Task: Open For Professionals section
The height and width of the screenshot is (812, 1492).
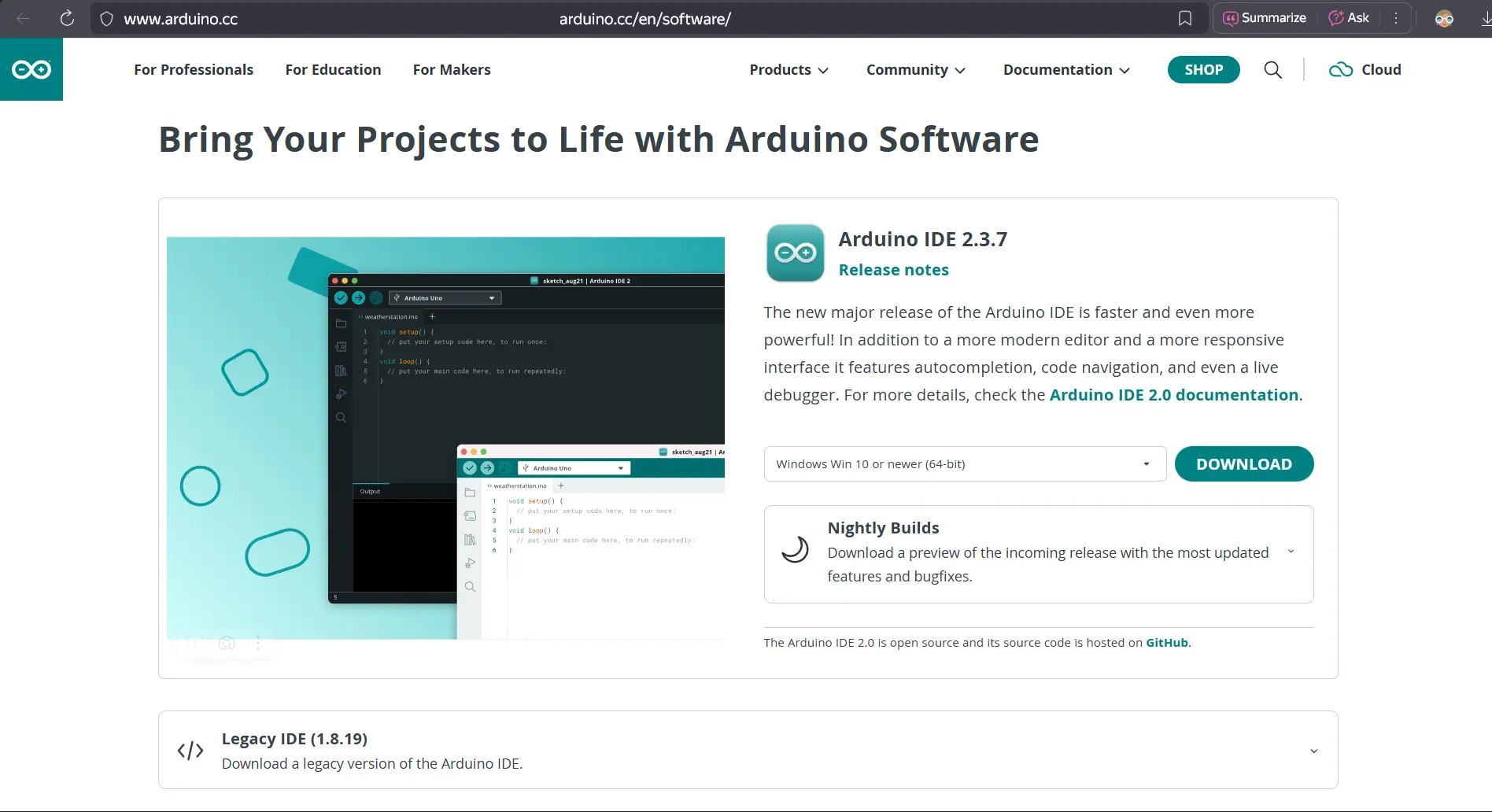Action: tap(194, 69)
